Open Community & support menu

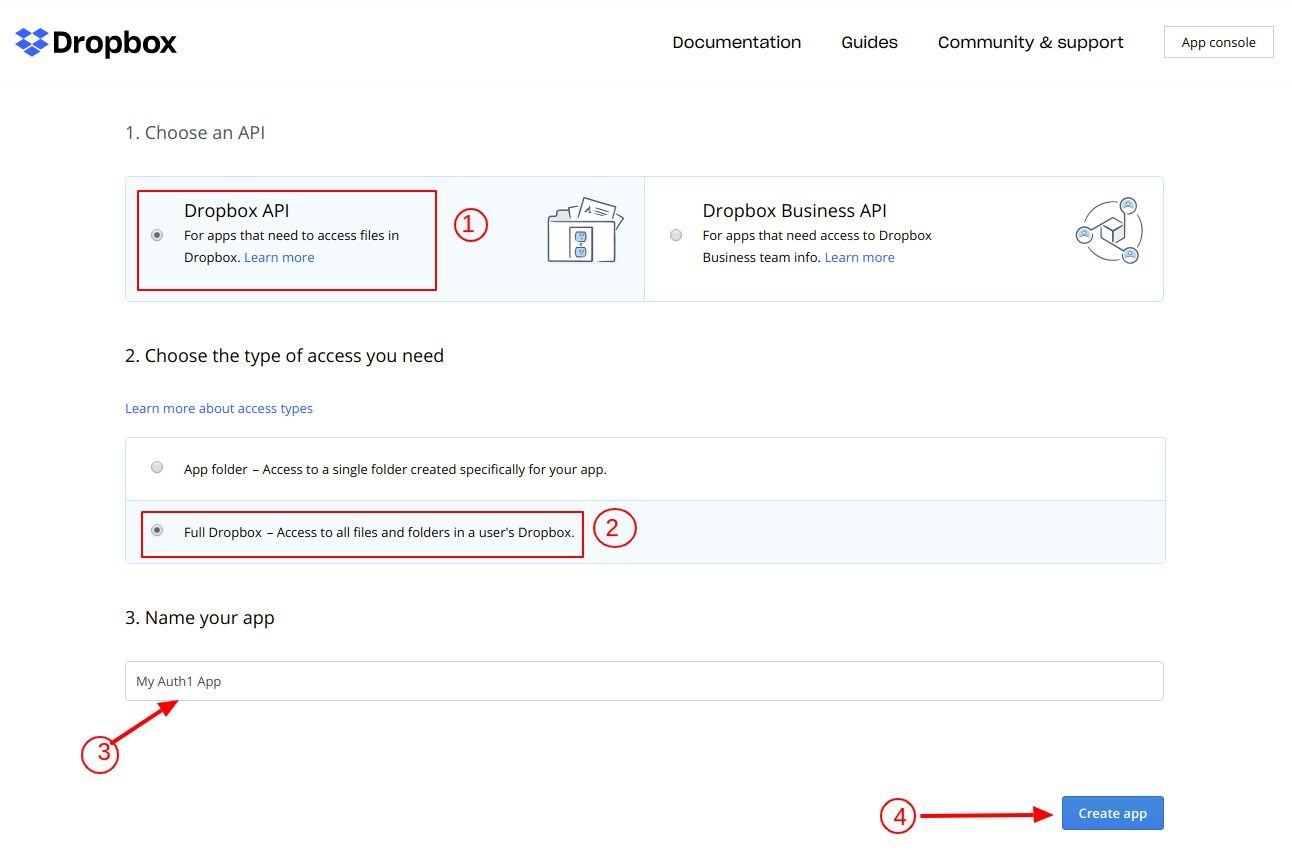(1031, 42)
